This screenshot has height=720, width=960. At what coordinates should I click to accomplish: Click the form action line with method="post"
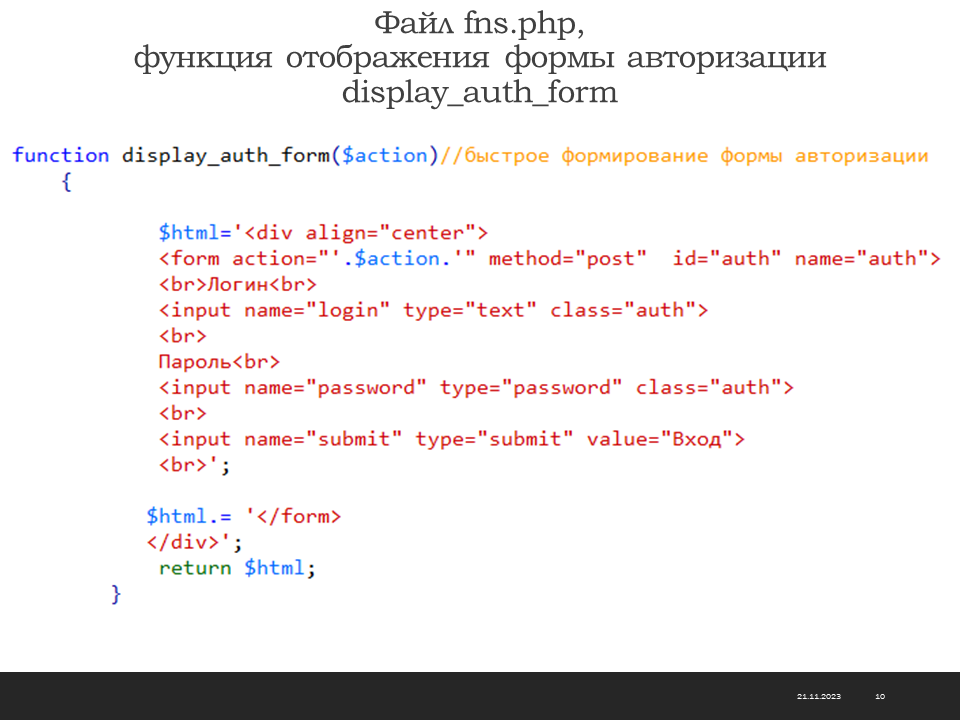coord(549,259)
